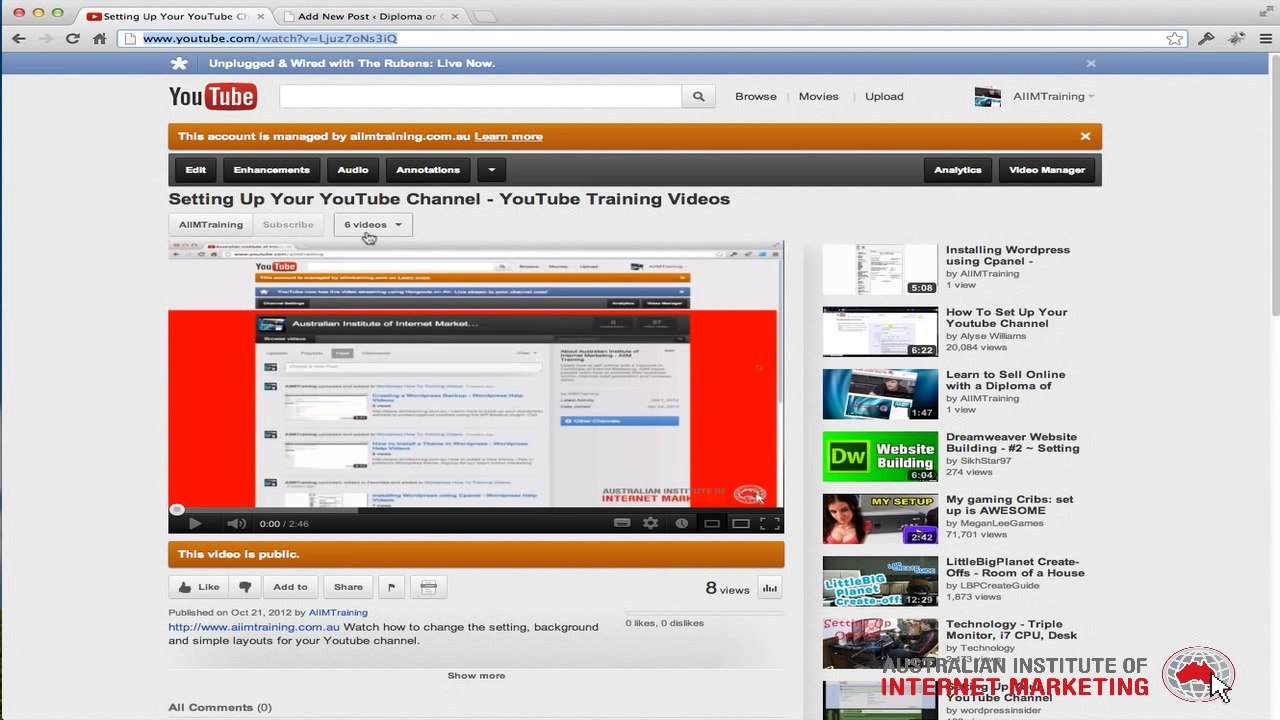Switch player to large size
The width and height of the screenshot is (1280, 720).
point(741,523)
